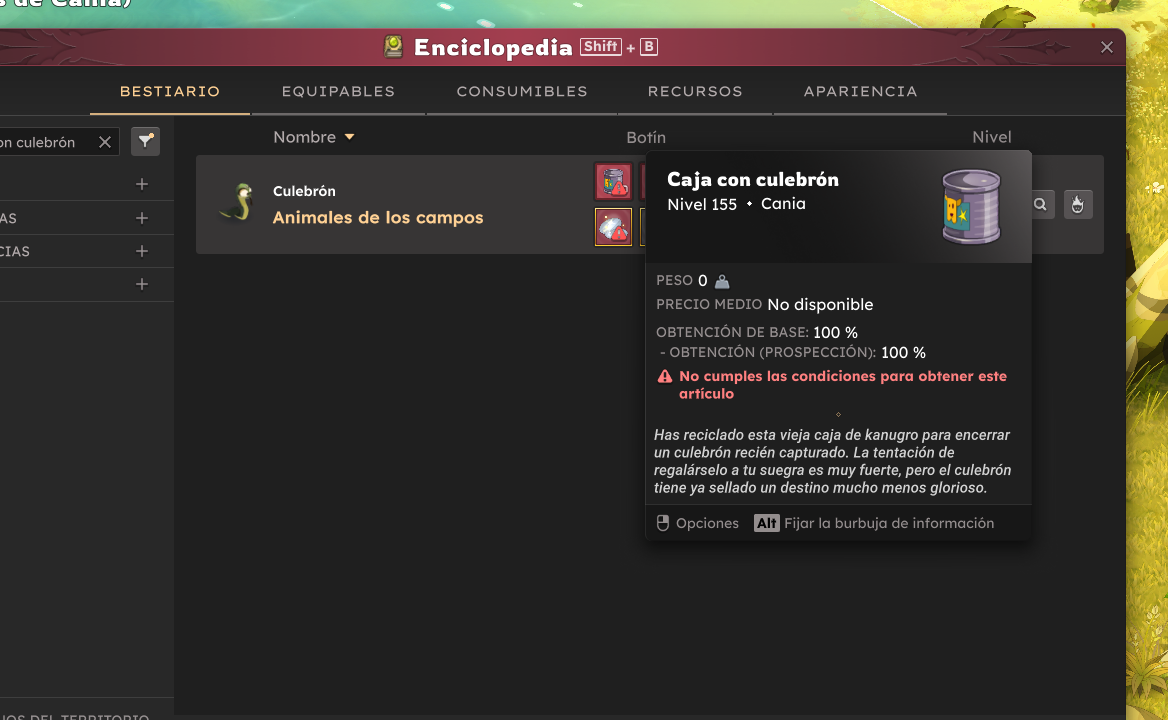Click the Enciclopedia book icon in title

393,47
